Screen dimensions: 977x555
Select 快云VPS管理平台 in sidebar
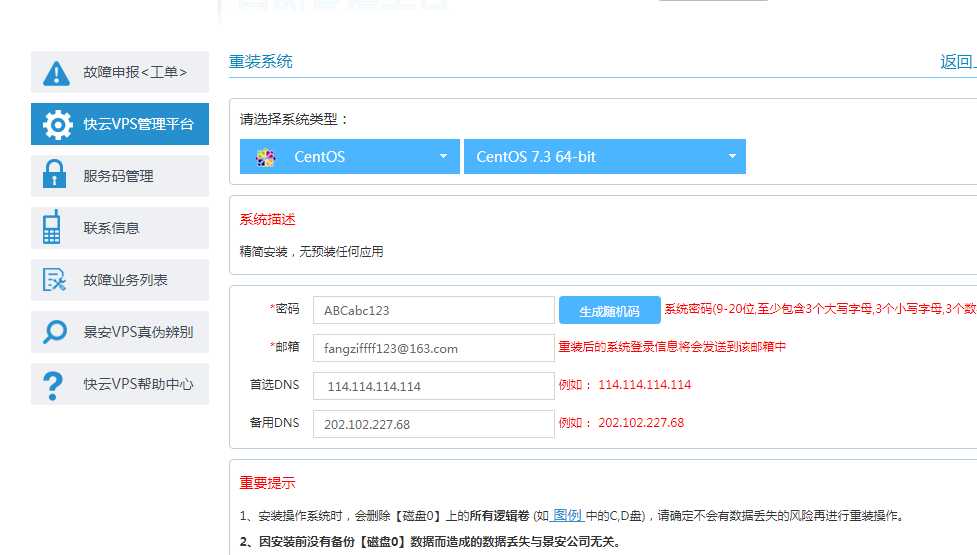tap(120, 124)
